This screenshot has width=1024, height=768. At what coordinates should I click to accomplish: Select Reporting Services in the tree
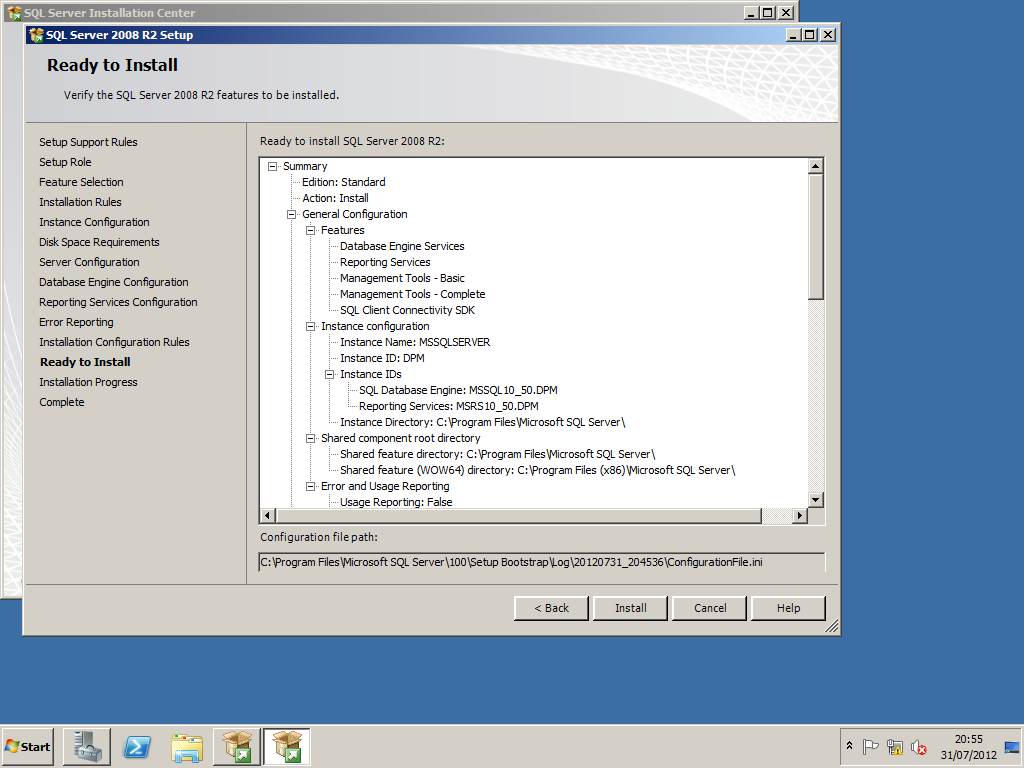[x=385, y=263]
